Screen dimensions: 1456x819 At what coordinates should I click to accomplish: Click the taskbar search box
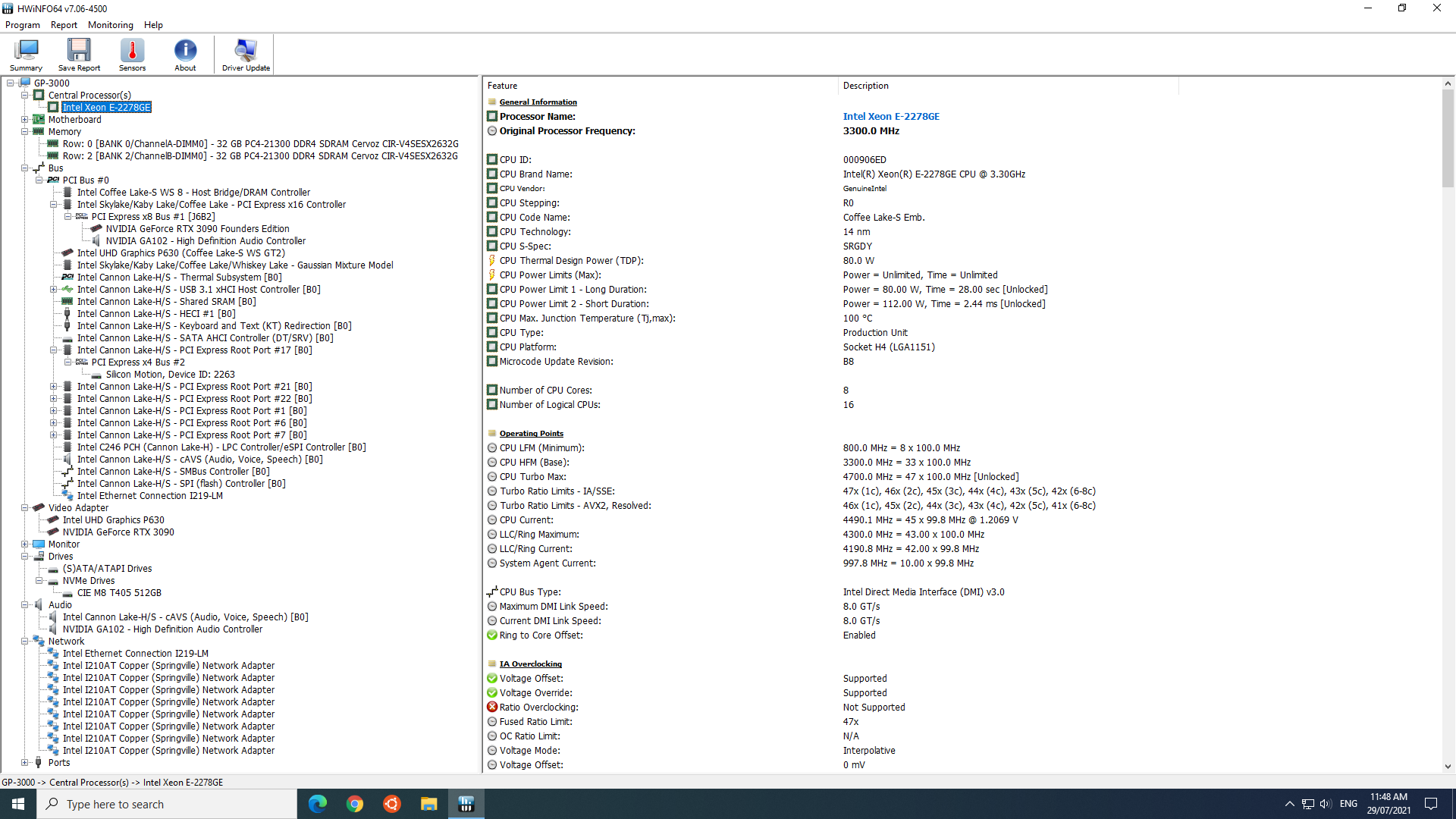(167, 804)
